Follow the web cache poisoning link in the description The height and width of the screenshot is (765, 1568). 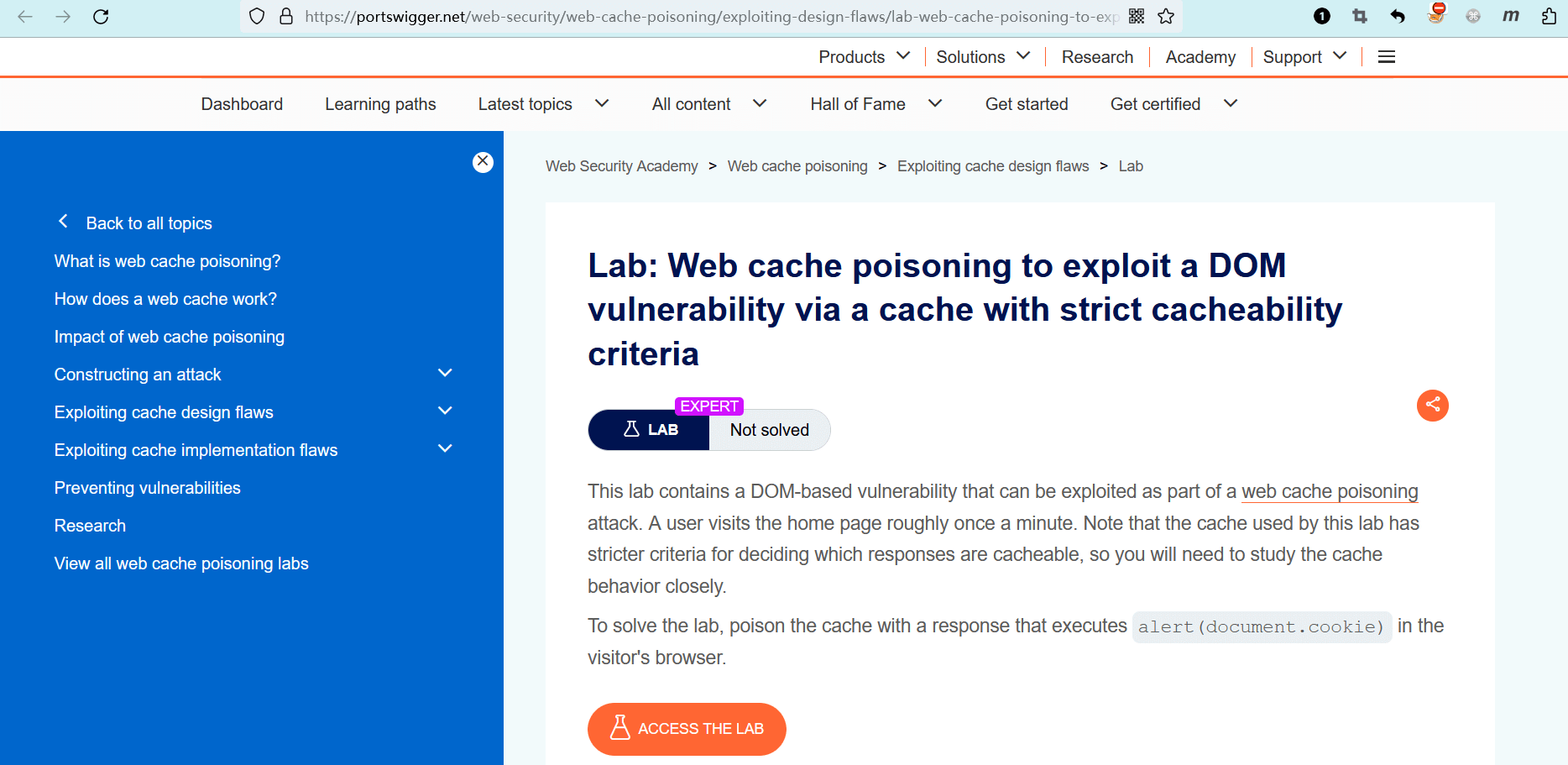click(1330, 492)
